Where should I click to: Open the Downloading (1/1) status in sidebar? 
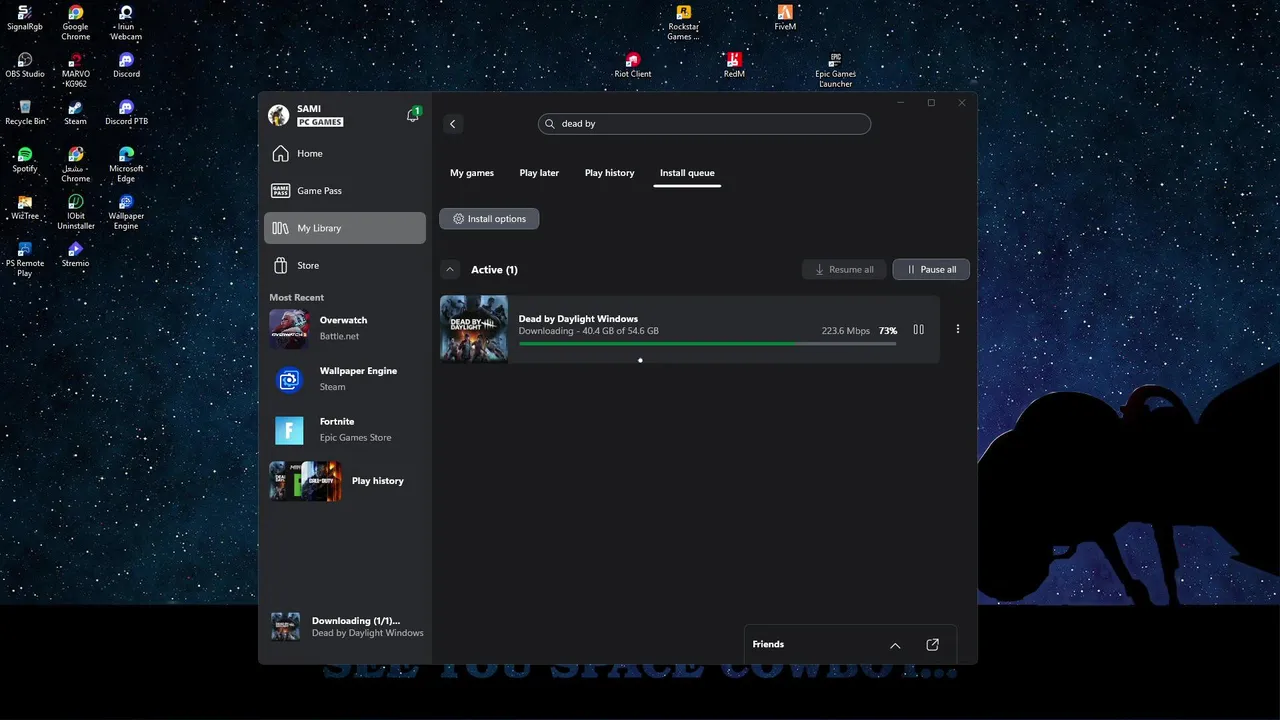pos(347,627)
